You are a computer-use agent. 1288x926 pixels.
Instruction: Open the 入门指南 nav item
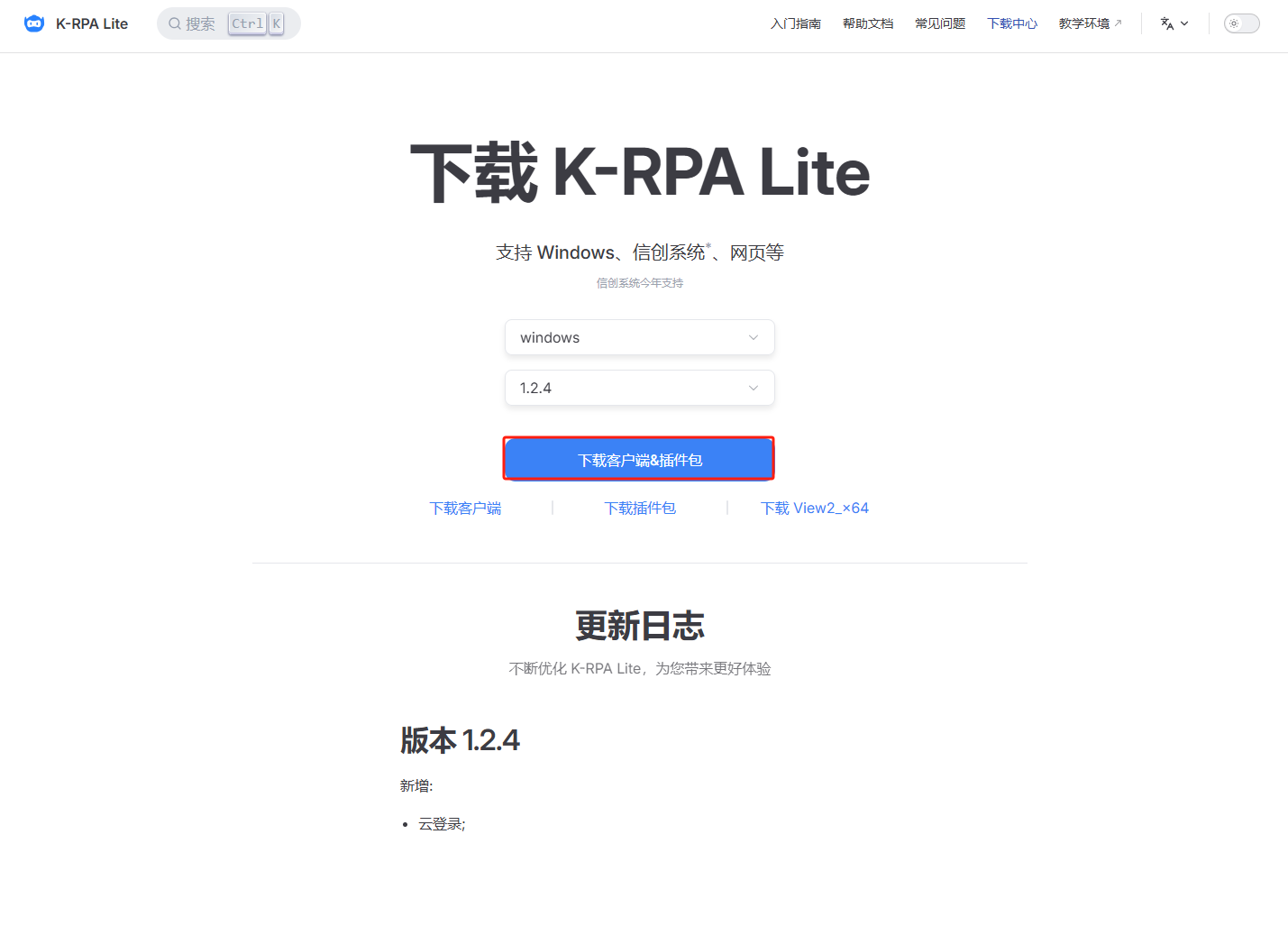pyautogui.click(x=796, y=23)
